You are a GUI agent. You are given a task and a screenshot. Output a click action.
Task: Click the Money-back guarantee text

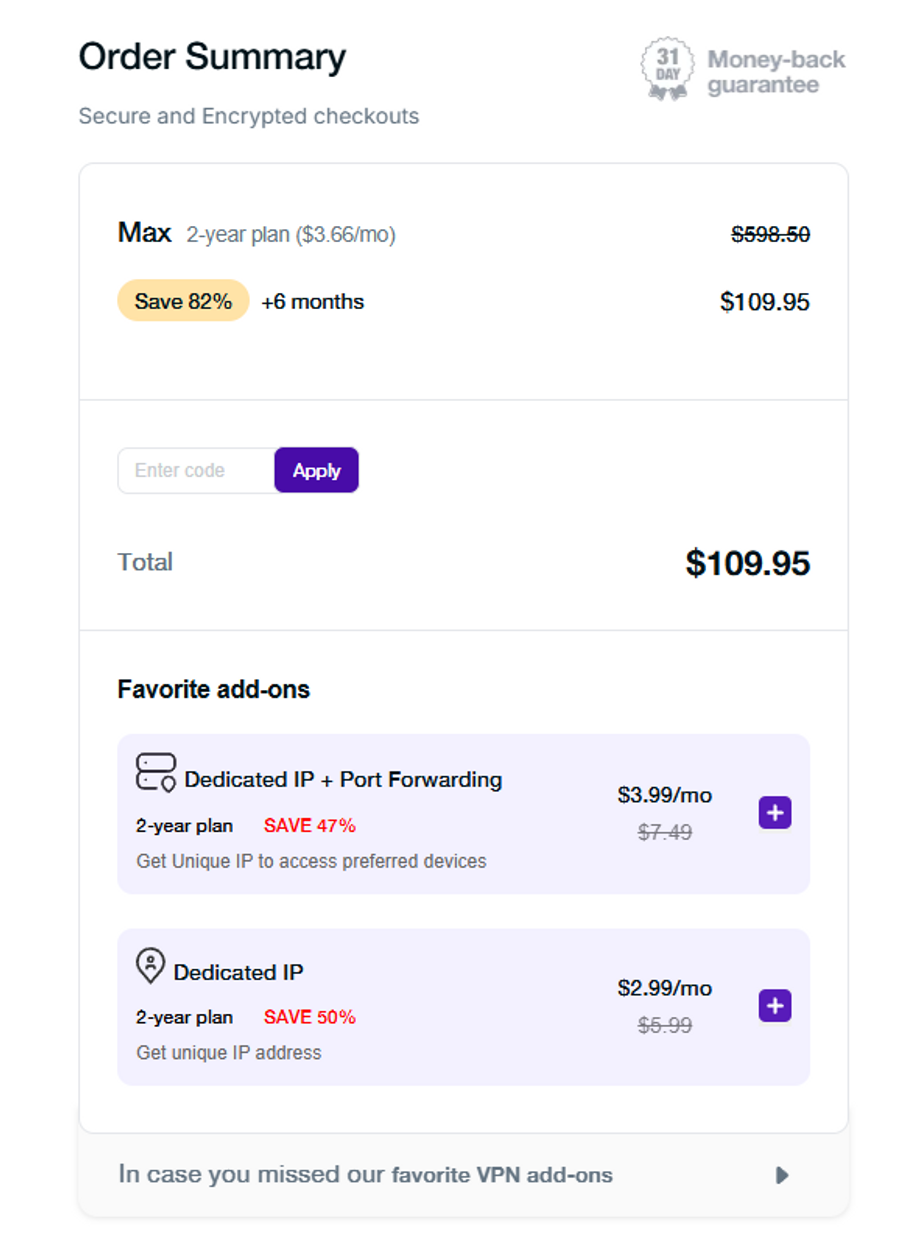click(776, 72)
